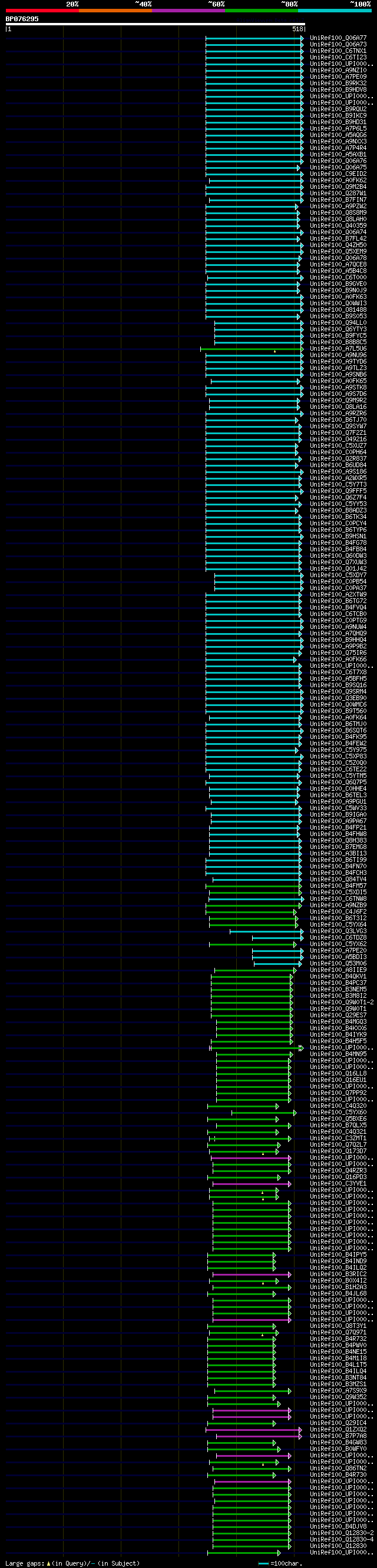Select hit label UniRef100_C9EID2

click(x=338, y=174)
